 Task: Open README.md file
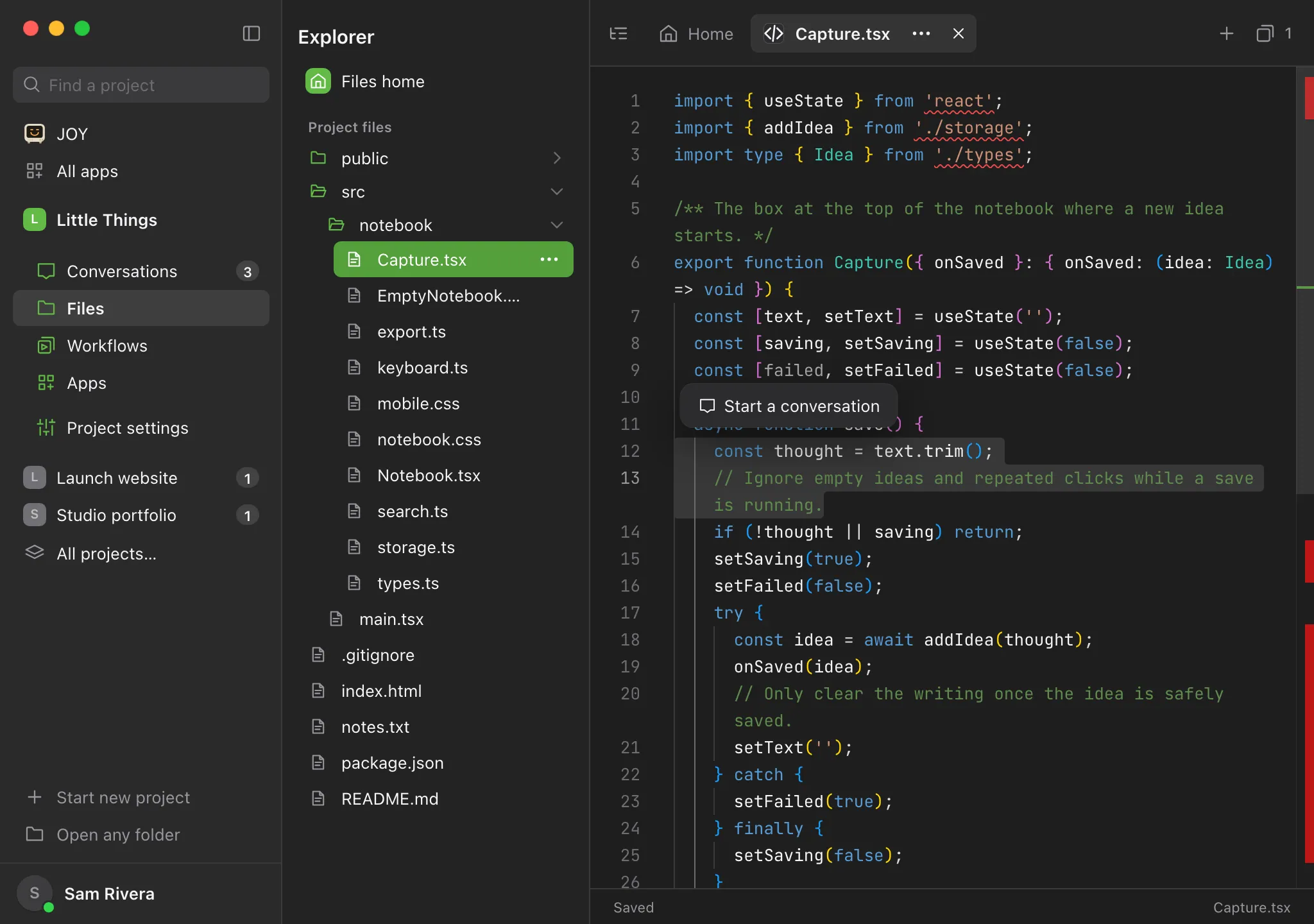(x=436, y=798)
